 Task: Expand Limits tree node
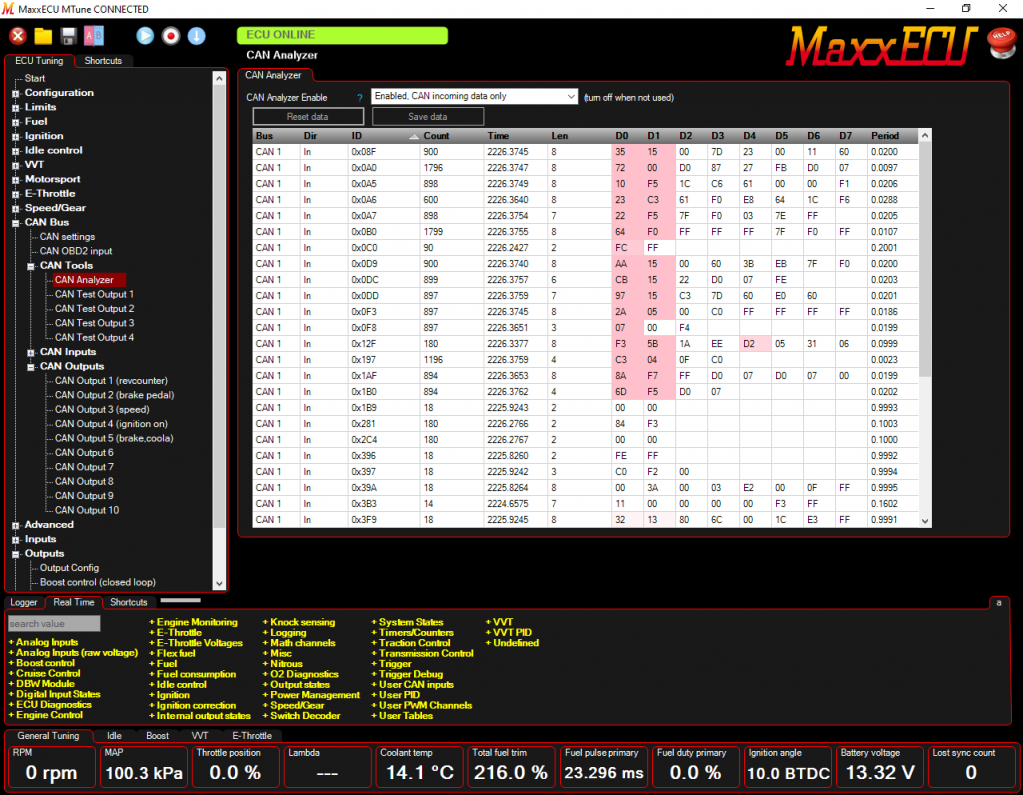click(x=16, y=108)
